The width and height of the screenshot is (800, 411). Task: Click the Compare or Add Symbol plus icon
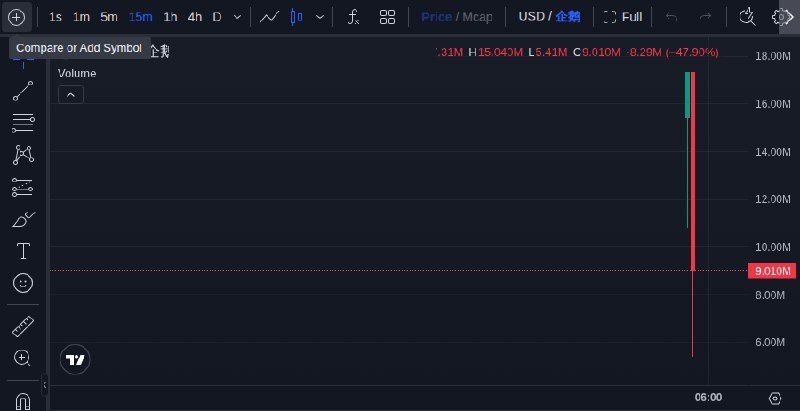(17, 17)
